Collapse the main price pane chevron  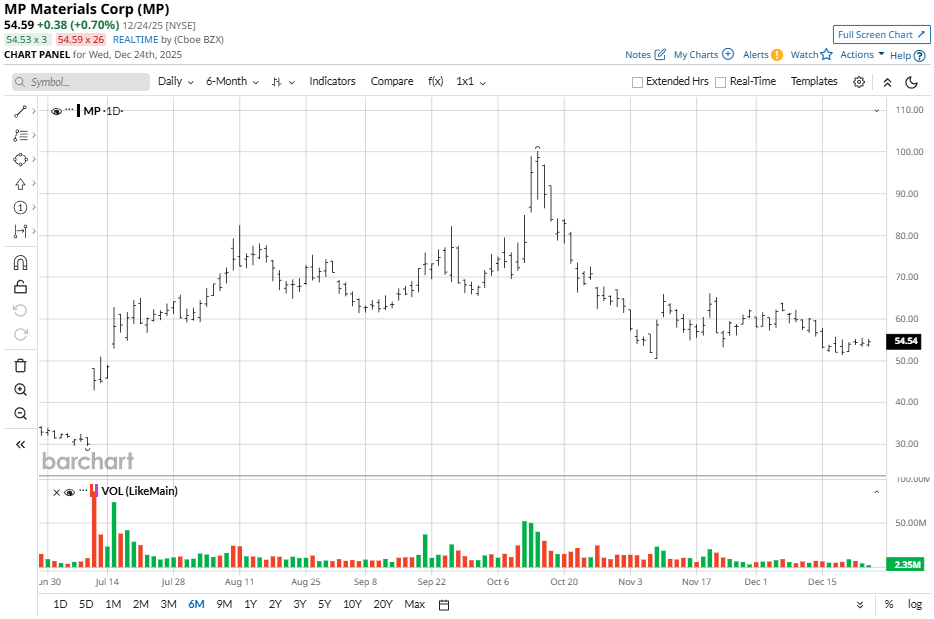[876, 111]
